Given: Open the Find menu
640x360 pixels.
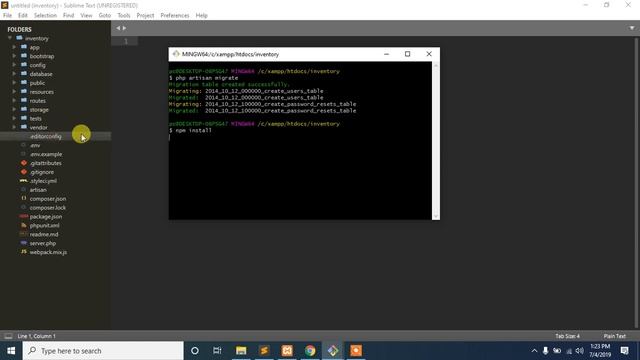Looking at the screenshot, I should [x=68, y=15].
